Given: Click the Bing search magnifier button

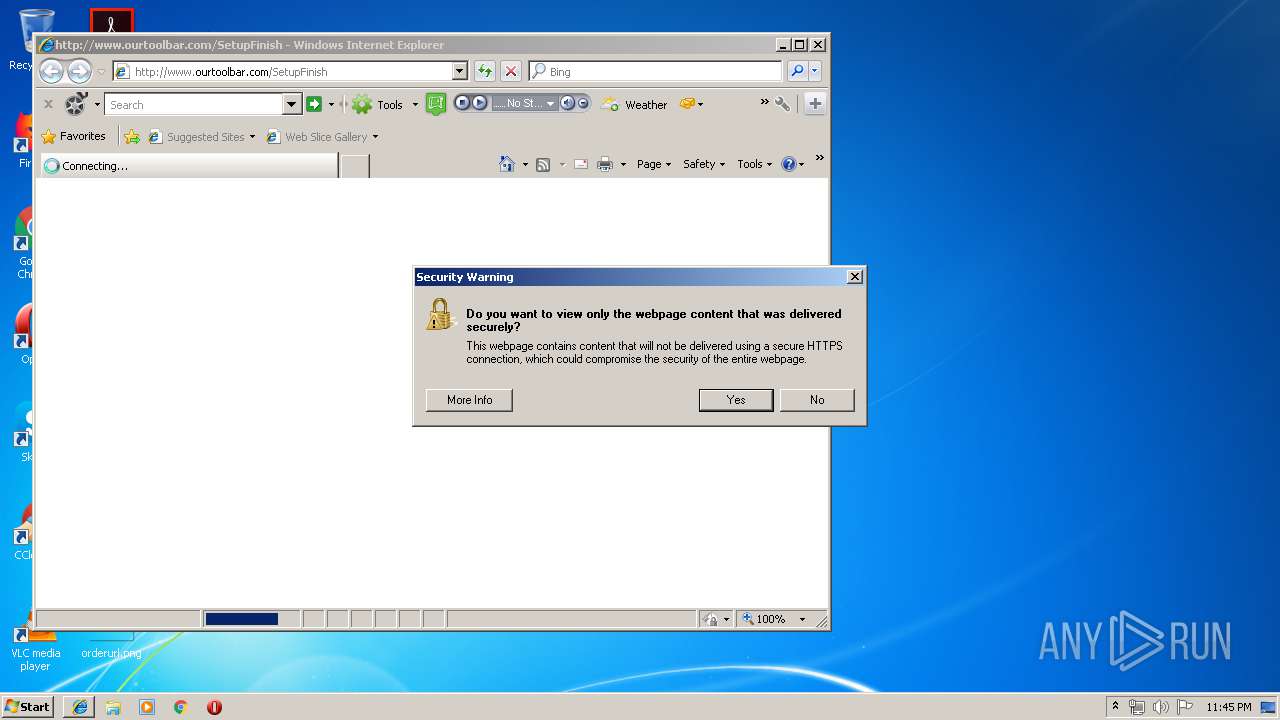Looking at the screenshot, I should coord(796,71).
